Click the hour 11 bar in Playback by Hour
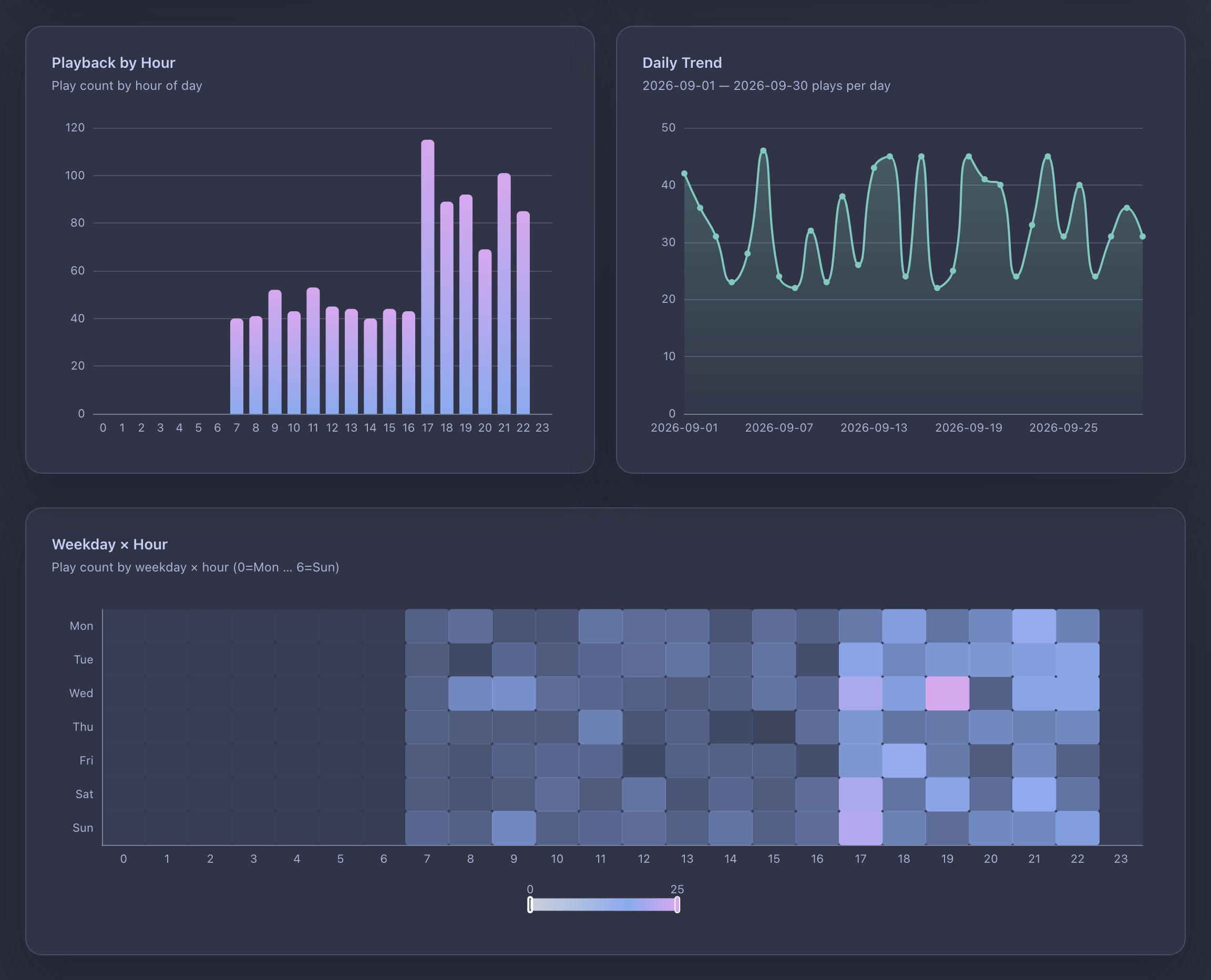Screen dimensions: 1211x980 click(313, 351)
